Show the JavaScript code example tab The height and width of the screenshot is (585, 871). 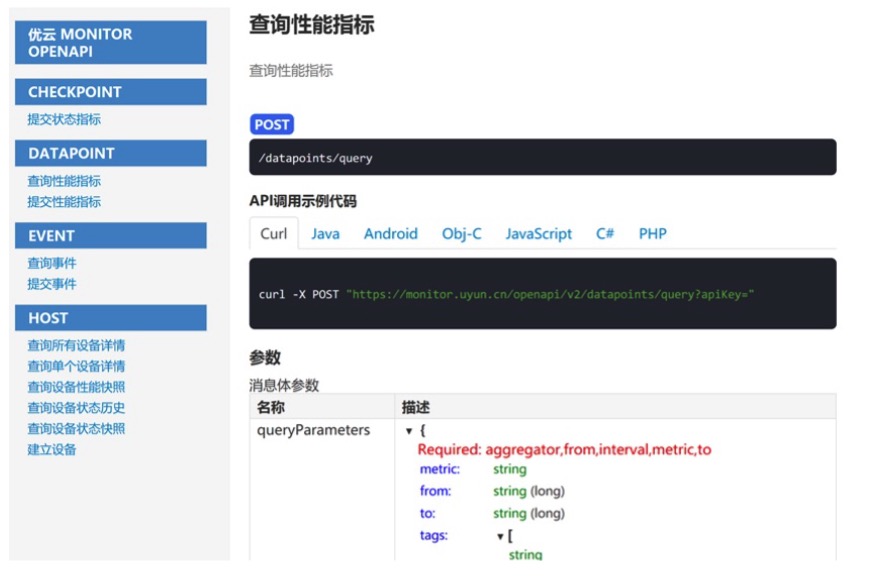click(538, 234)
